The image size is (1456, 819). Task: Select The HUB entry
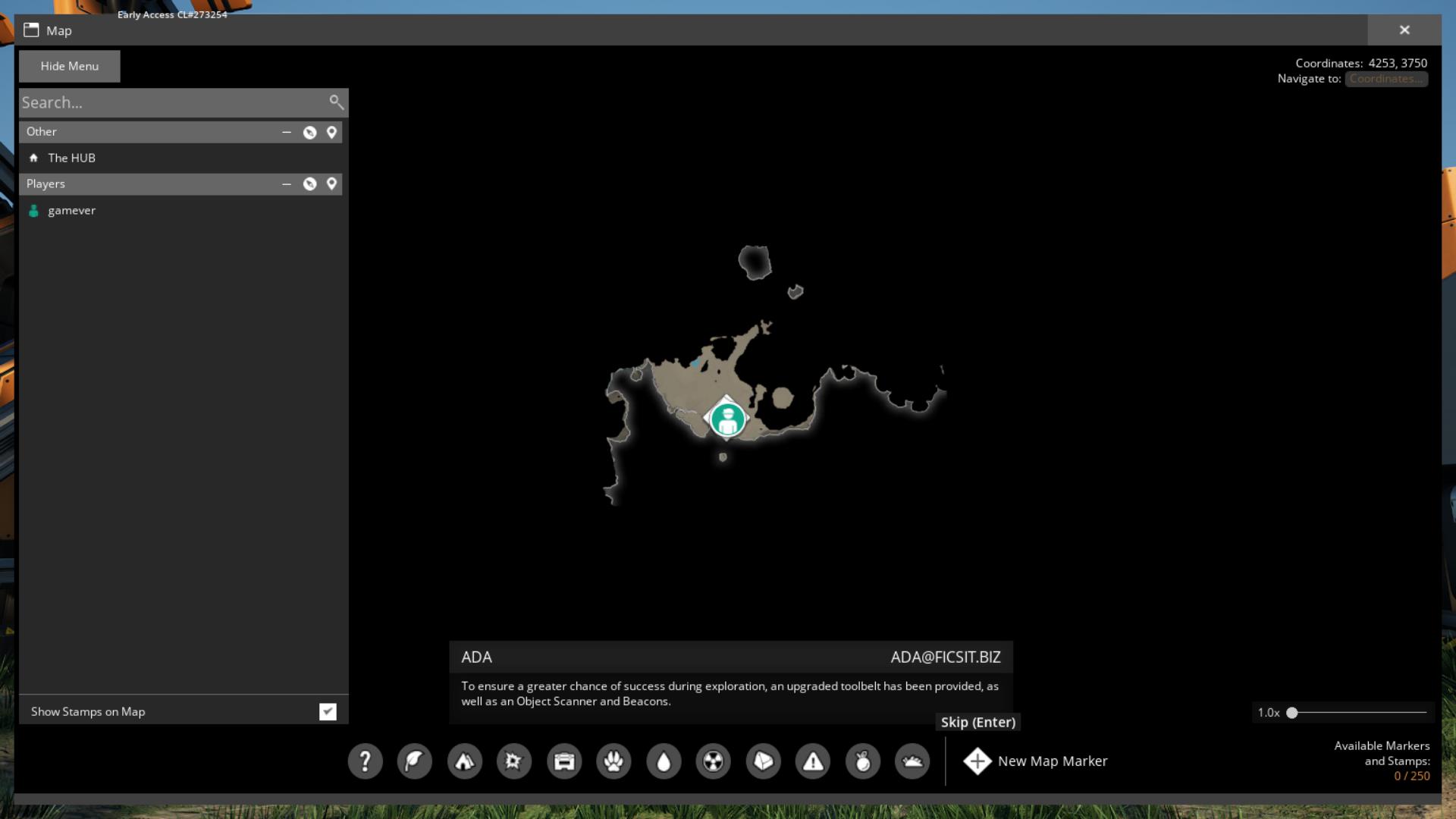(180, 158)
